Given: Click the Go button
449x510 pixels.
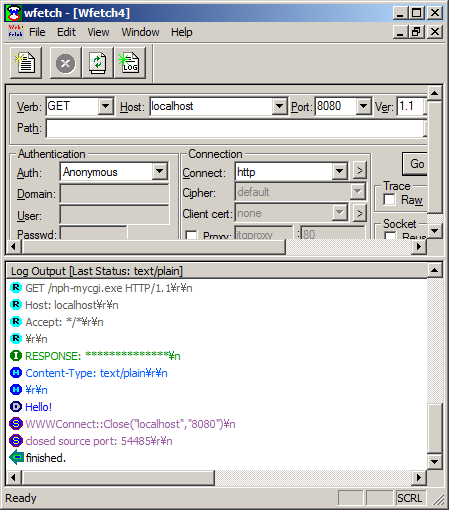Looking at the screenshot, I should click(x=416, y=164).
